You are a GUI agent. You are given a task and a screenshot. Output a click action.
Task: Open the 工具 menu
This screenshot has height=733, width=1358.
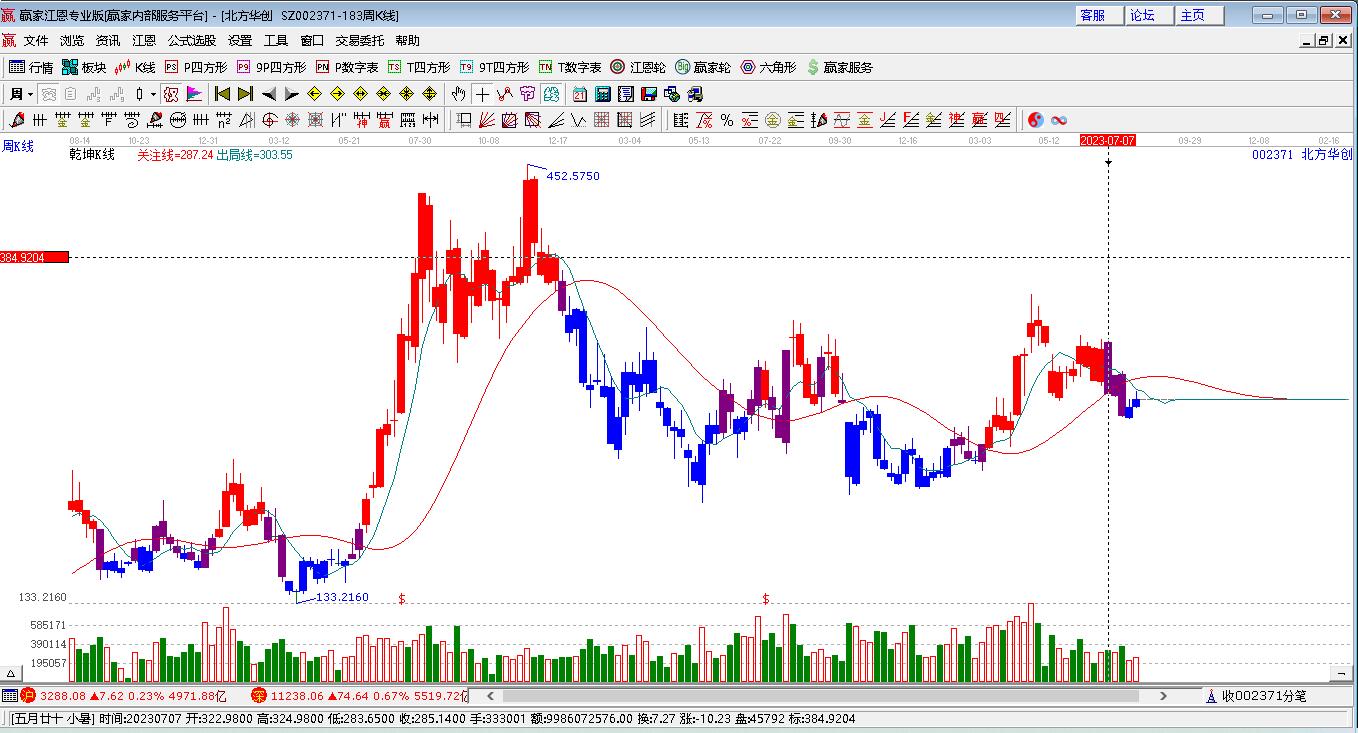click(276, 41)
